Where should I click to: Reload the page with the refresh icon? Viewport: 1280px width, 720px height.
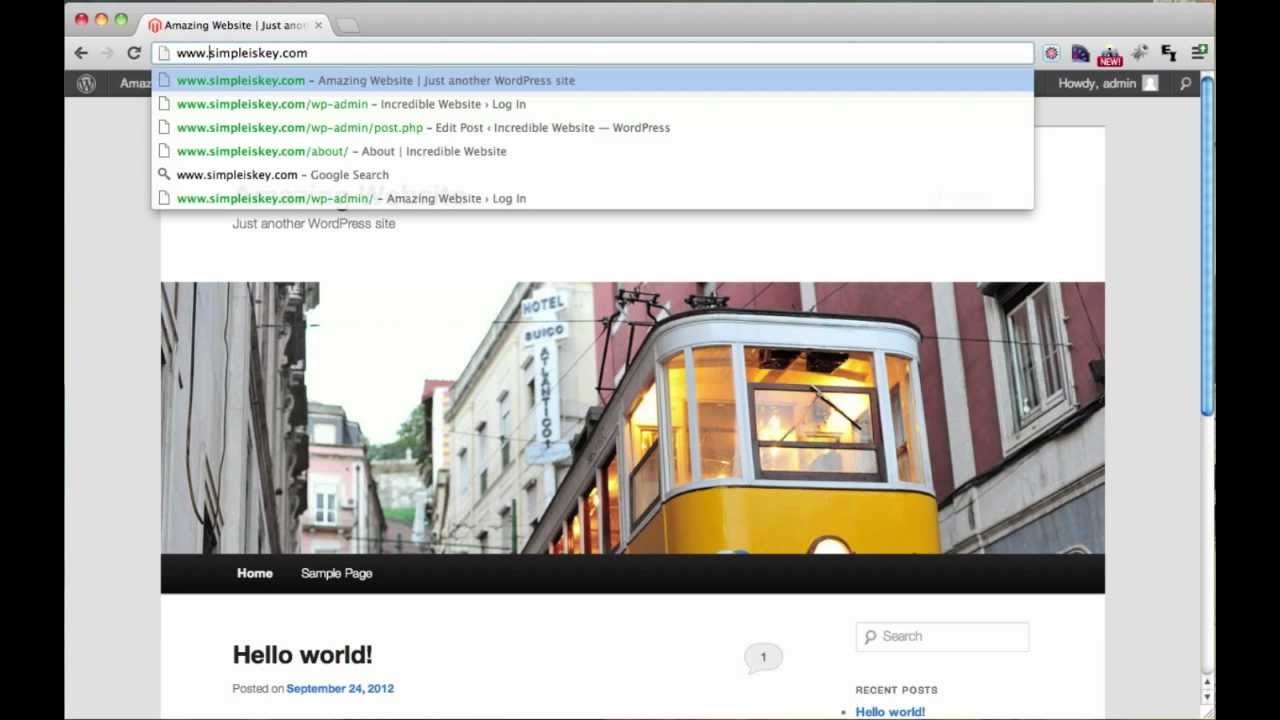click(134, 53)
